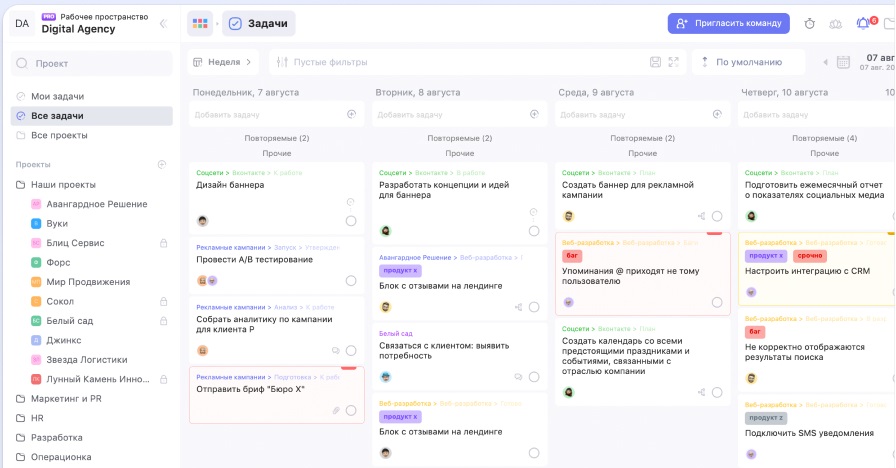Screen dimensions: 896x468
Task: Click the plus icon in Wednesday's add task field
Action: (717, 114)
